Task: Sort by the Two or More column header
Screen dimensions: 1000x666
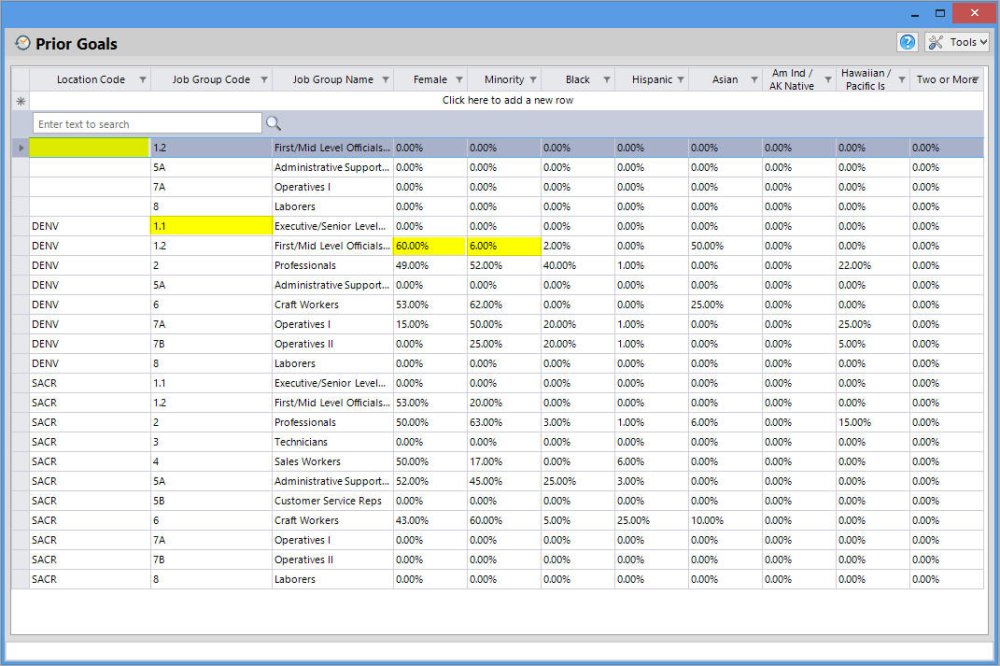Action: click(948, 79)
